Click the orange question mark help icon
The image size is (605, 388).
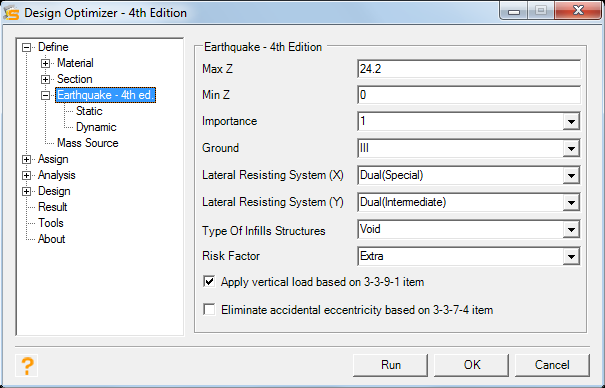point(27,365)
